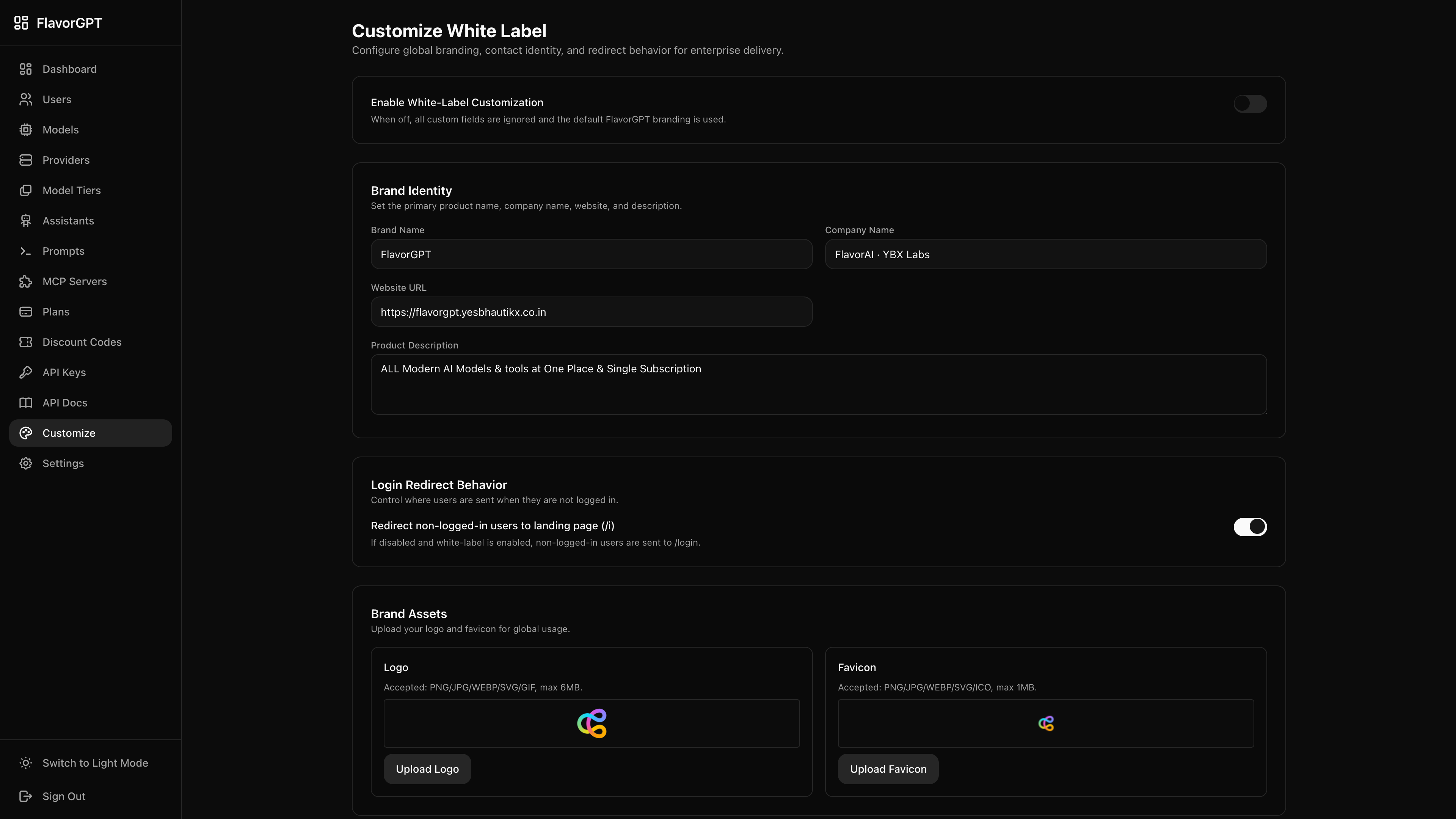
Task: Click the FlavorGPT title in sidebar header
Action: click(69, 23)
